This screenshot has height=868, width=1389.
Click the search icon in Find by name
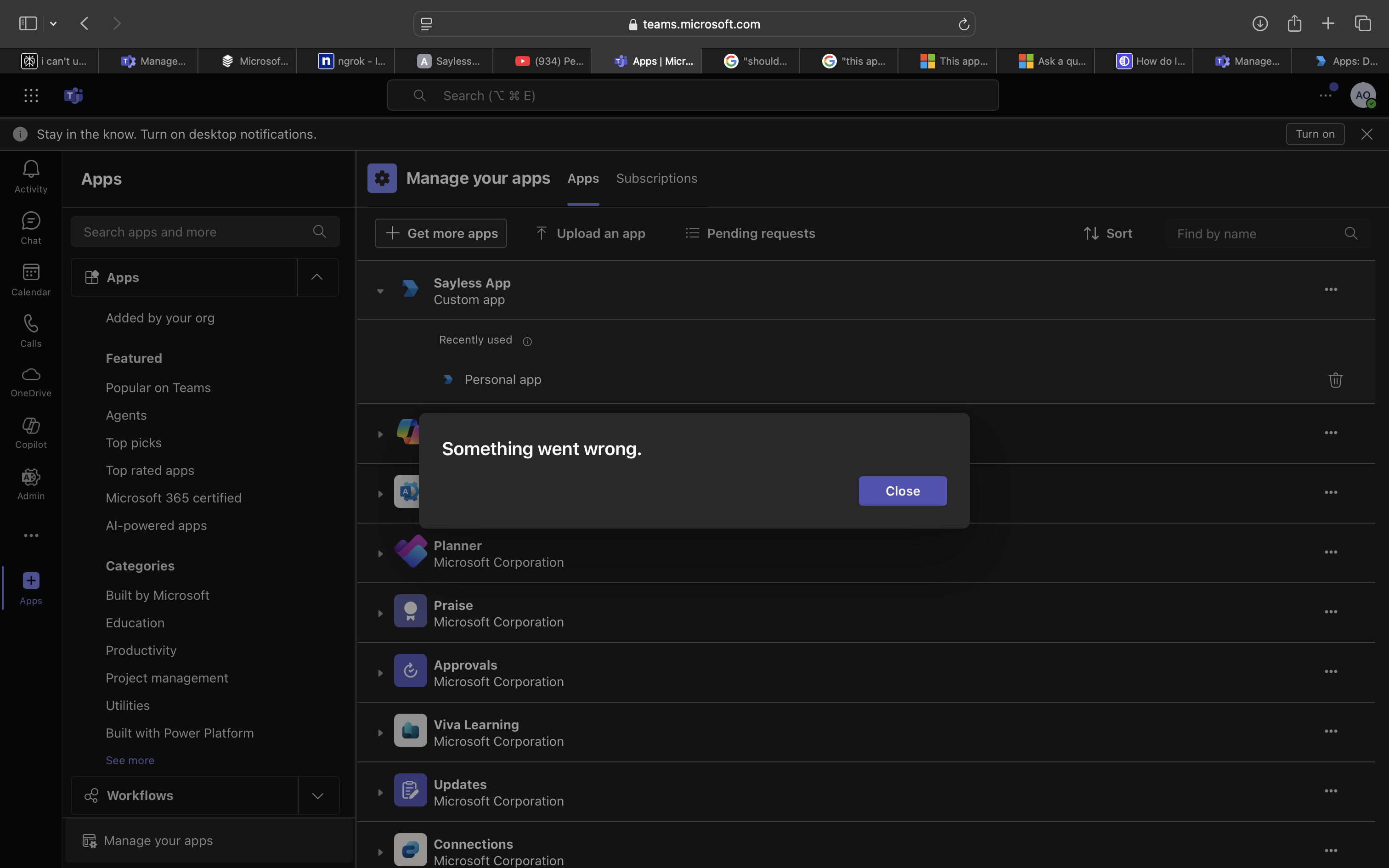click(1350, 233)
